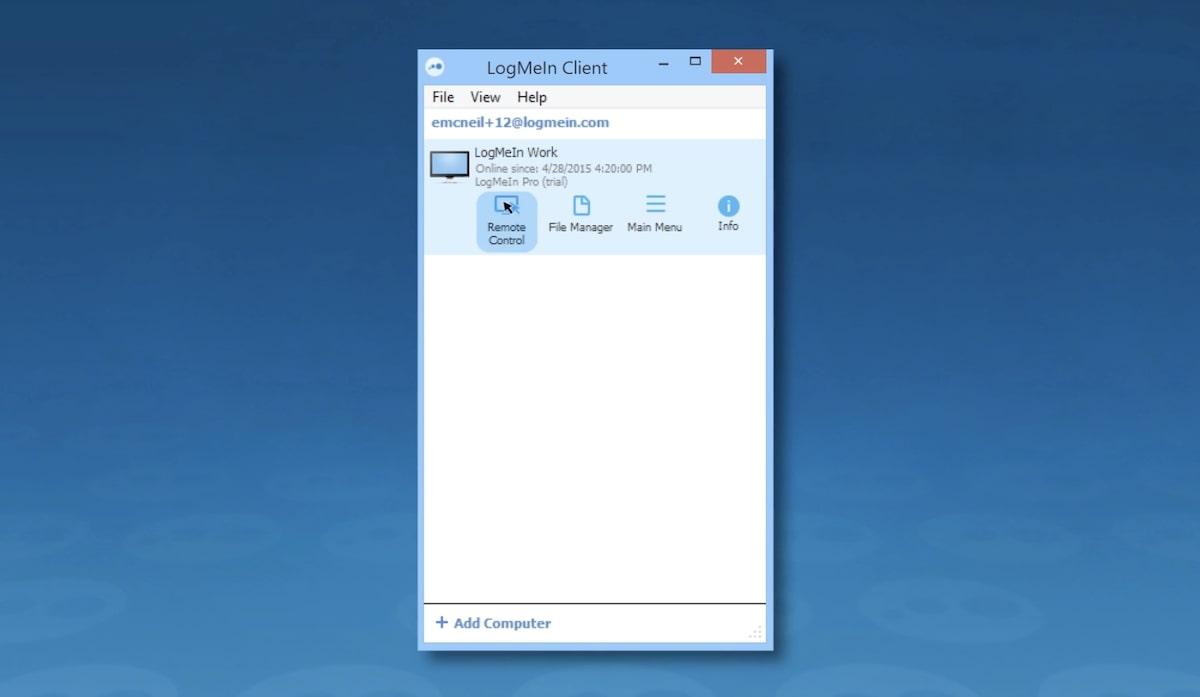Click the LogMeIn Work monitor icon

(x=449, y=167)
